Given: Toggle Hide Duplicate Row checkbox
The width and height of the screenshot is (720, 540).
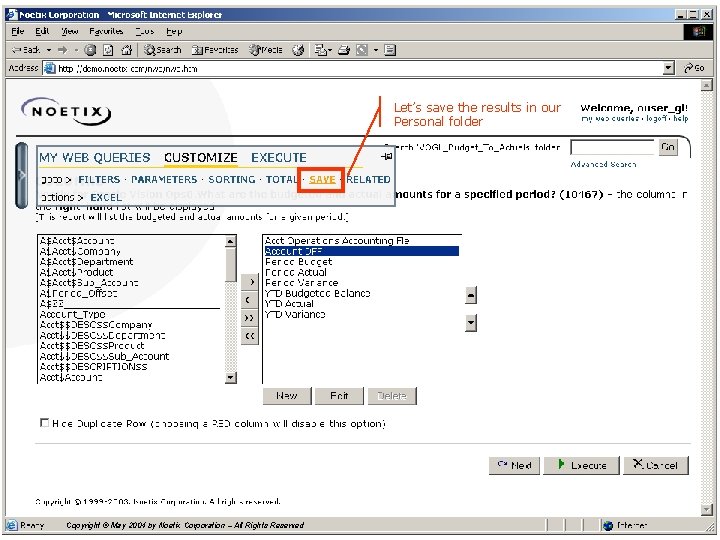Looking at the screenshot, I should pos(45,422).
